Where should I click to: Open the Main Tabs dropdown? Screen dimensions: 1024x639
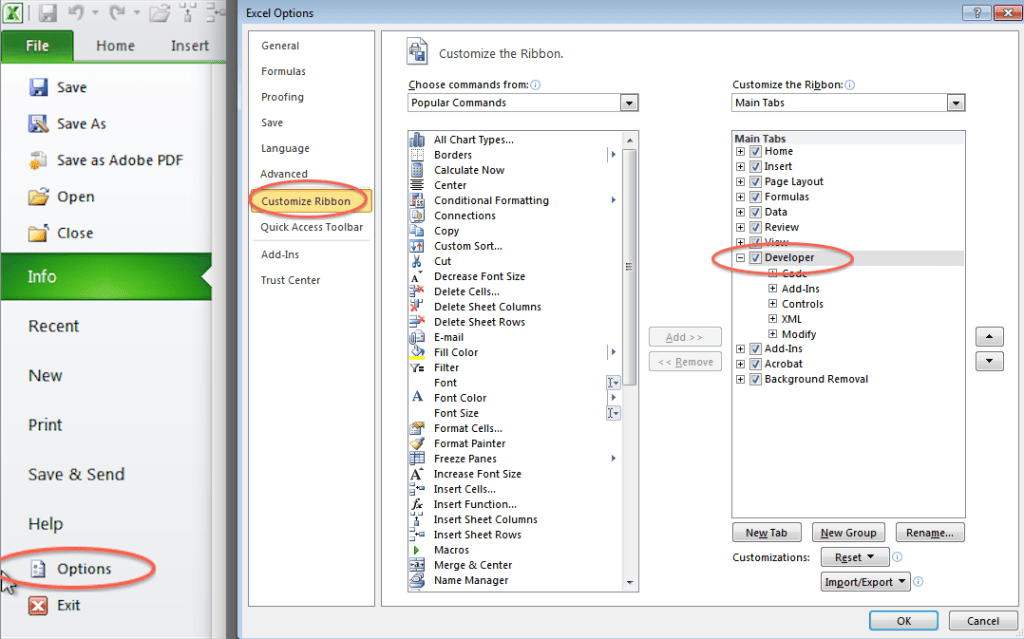(956, 102)
